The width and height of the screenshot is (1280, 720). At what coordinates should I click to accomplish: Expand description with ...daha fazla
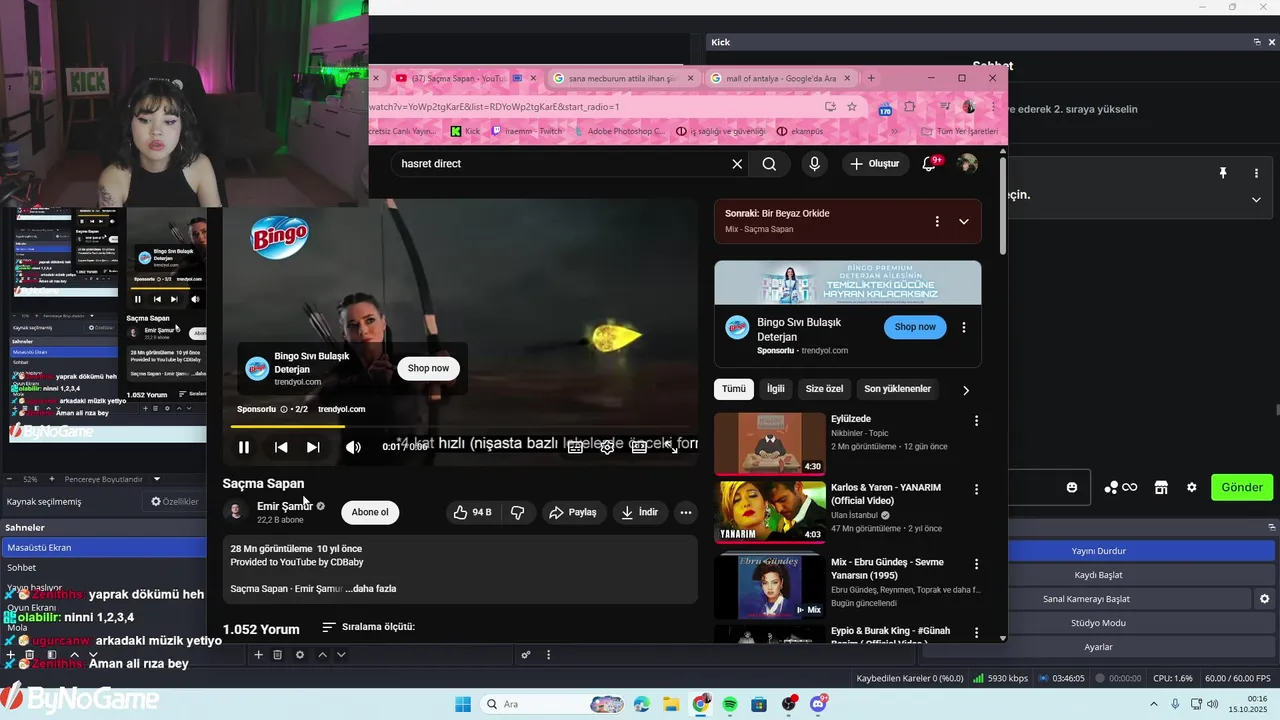[371, 589]
